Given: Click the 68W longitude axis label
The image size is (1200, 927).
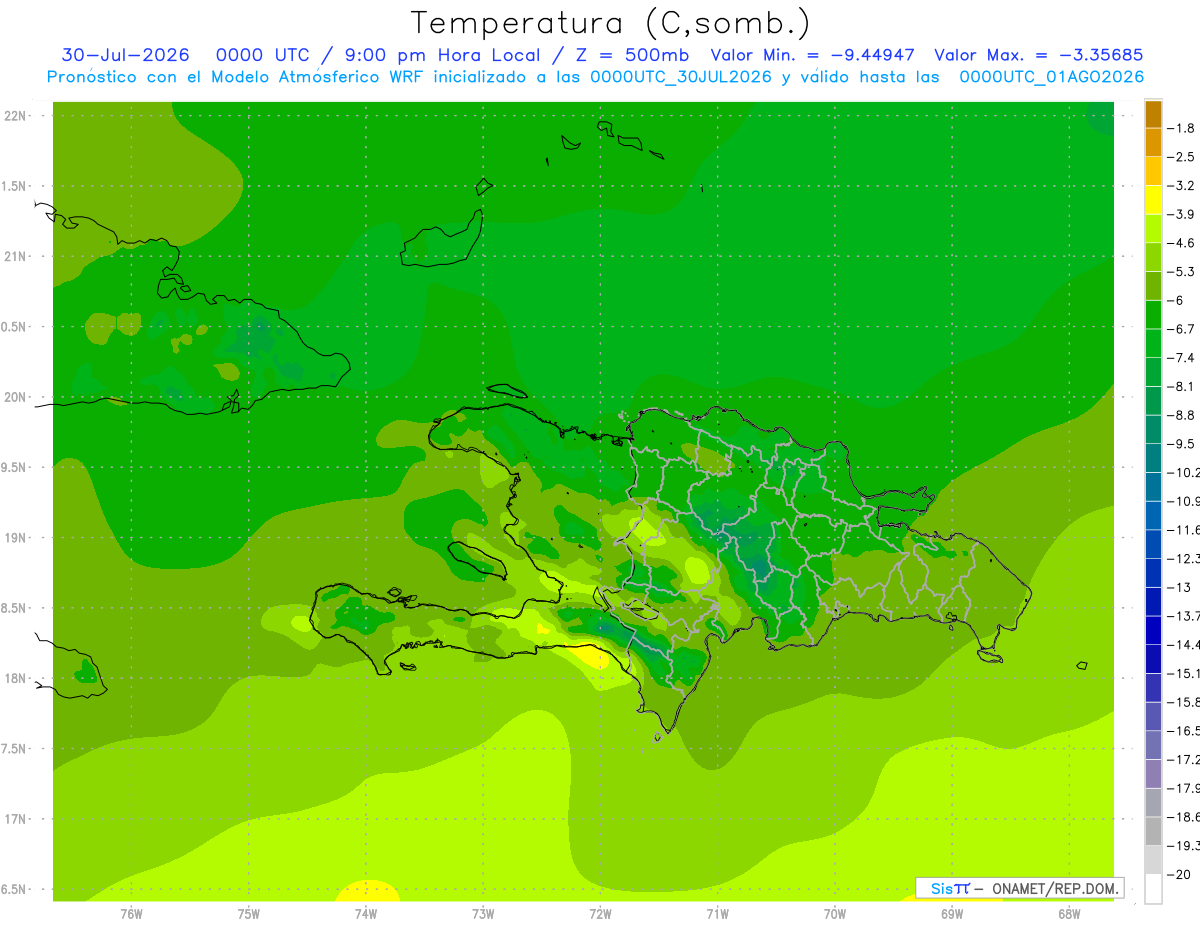Looking at the screenshot, I should 1069,914.
